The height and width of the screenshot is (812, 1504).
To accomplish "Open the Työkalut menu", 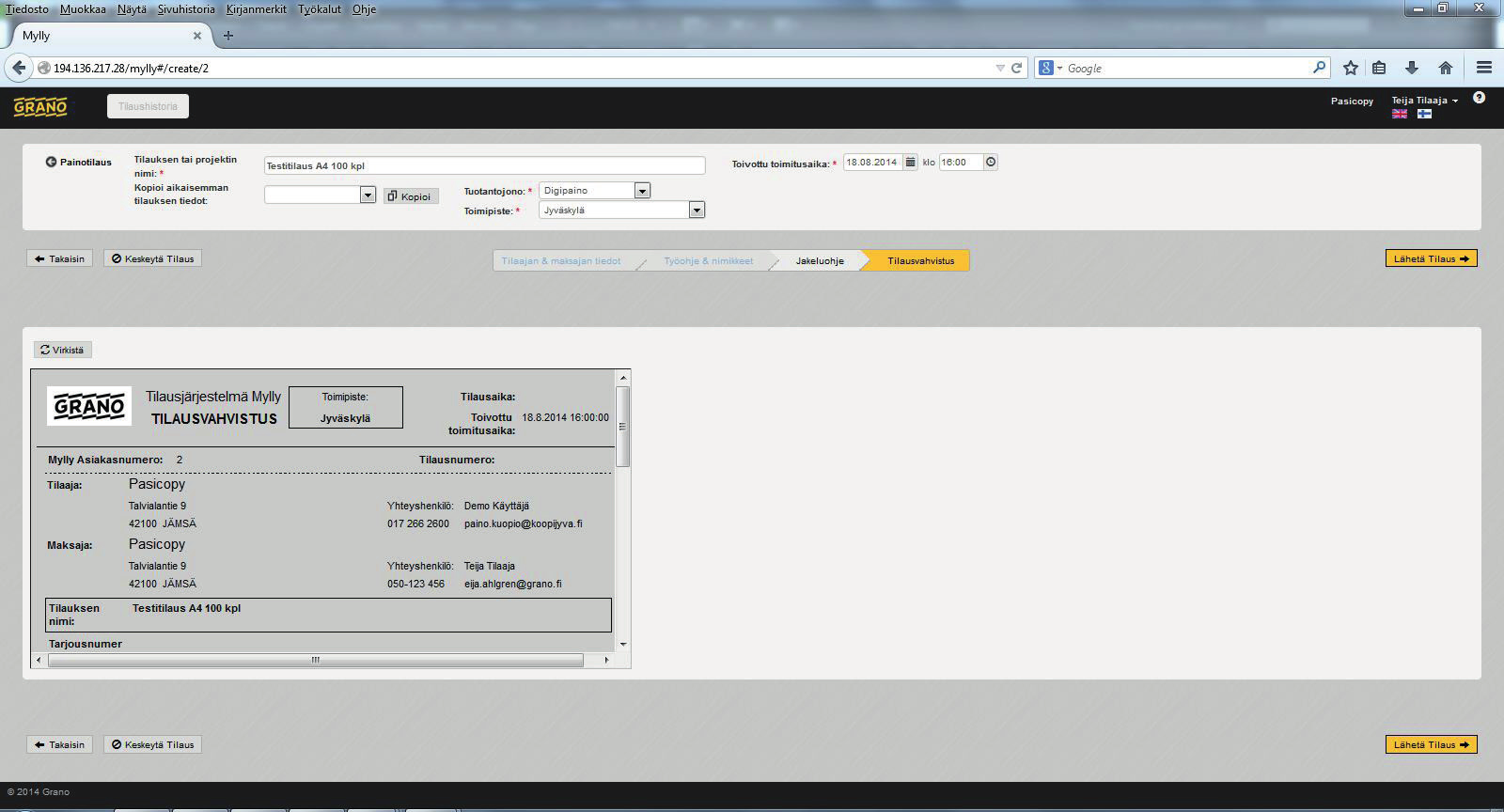I will 320,9.
